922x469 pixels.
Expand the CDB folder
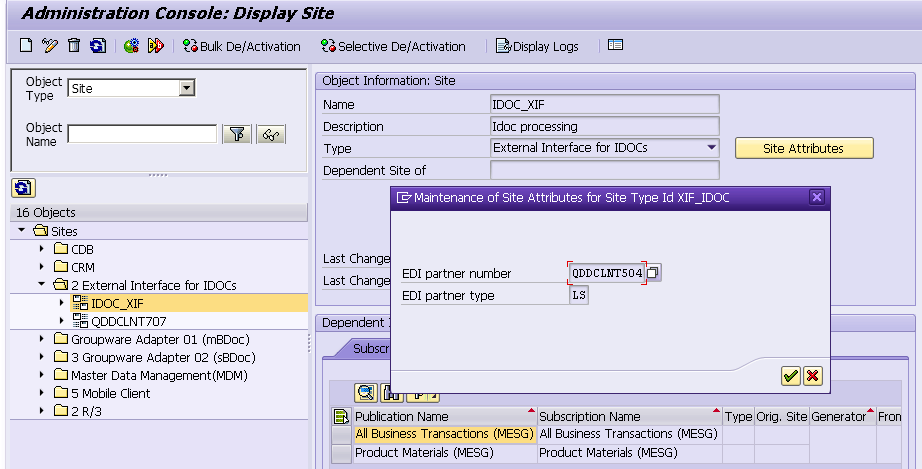point(41,249)
